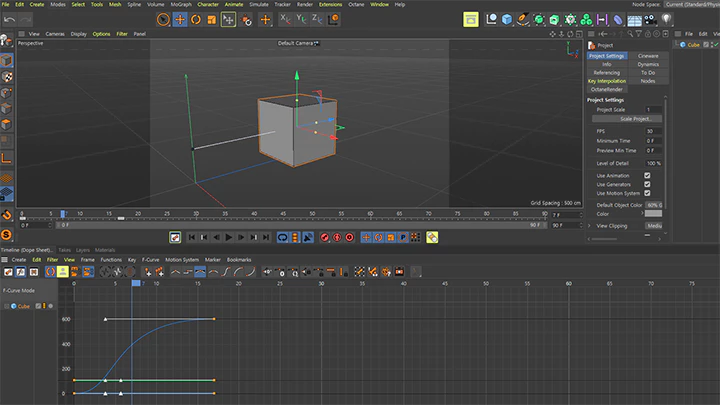Add a light object
Viewport: 720px width, 405px height.
pyautogui.click(x=666, y=19)
